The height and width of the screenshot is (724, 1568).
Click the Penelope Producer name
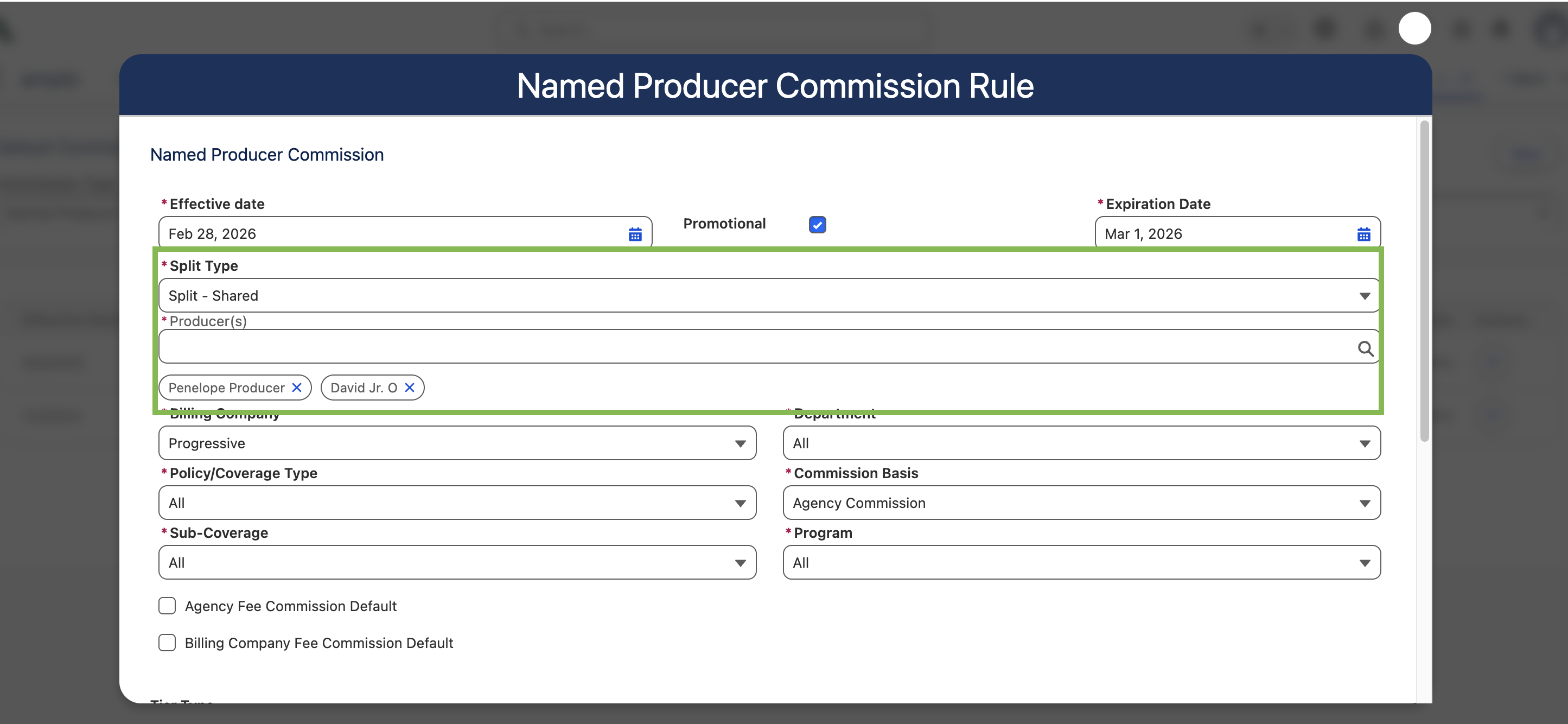tap(226, 388)
